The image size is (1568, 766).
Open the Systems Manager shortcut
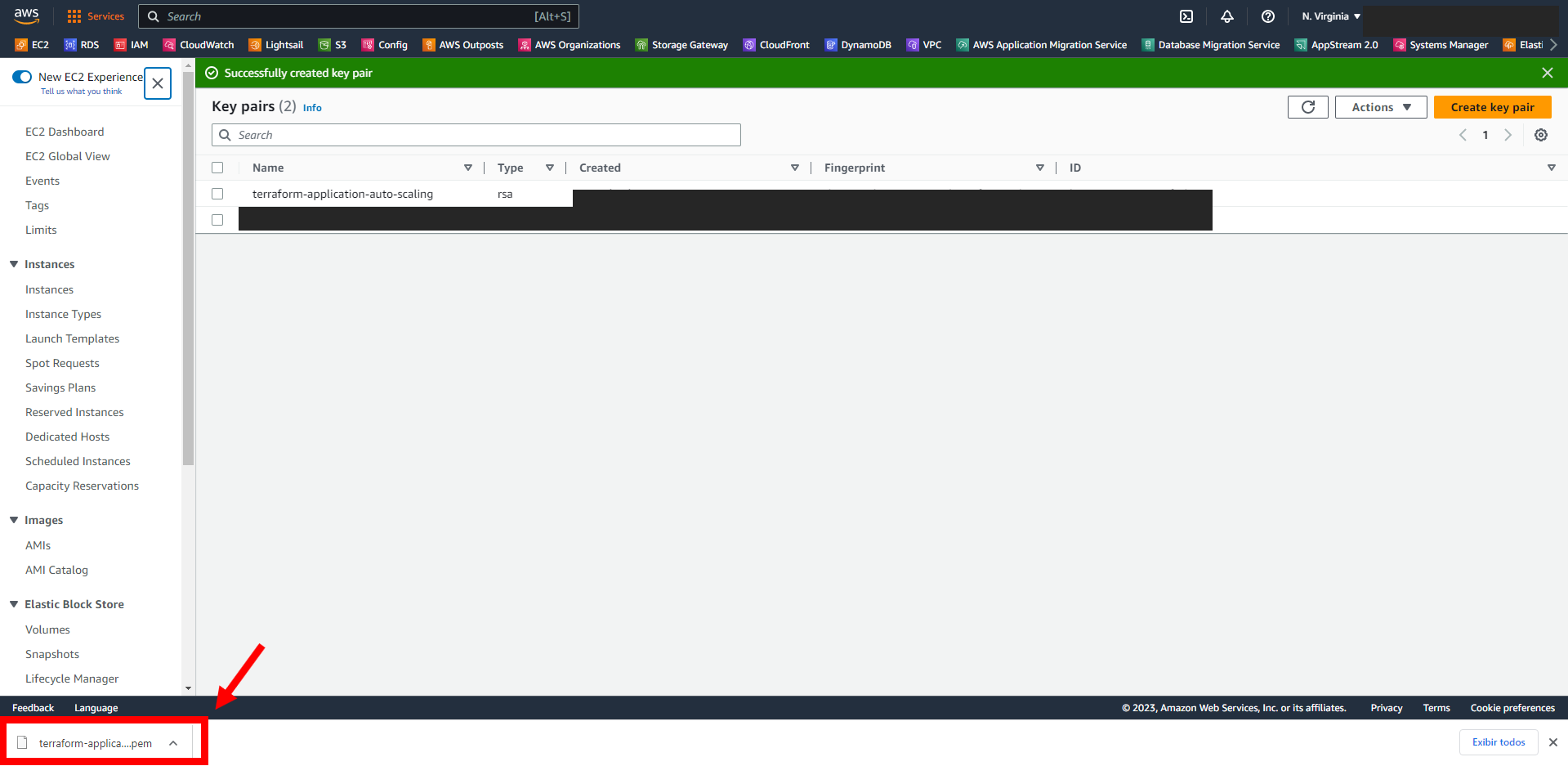click(x=1441, y=45)
